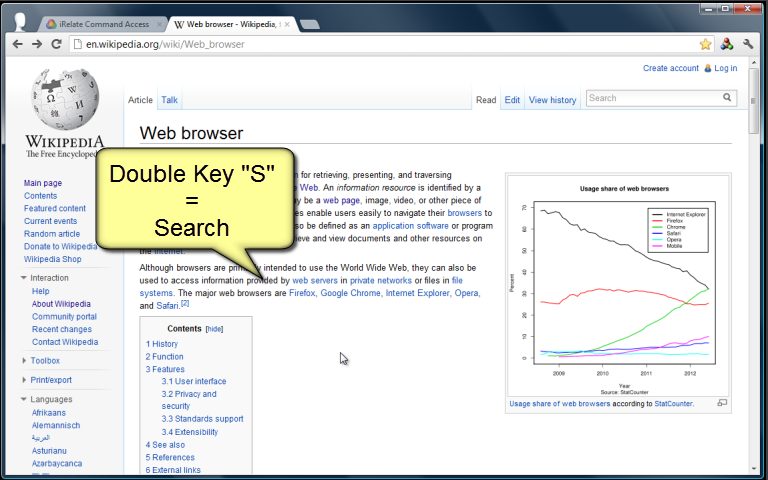Open the web servers link

pos(315,280)
